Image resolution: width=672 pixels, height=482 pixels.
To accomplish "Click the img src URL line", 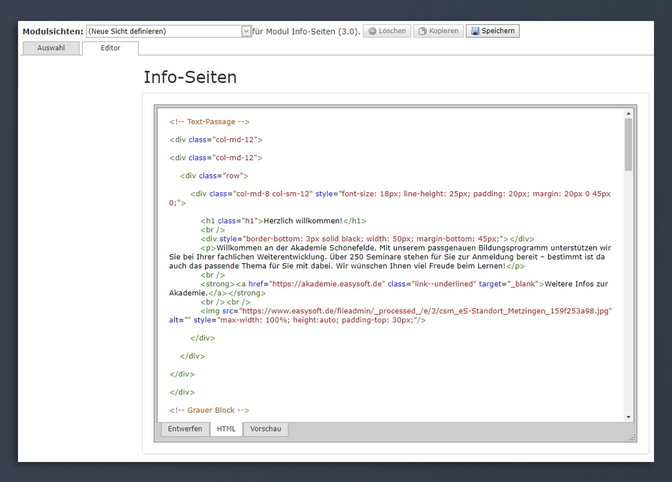I will [x=400, y=311].
